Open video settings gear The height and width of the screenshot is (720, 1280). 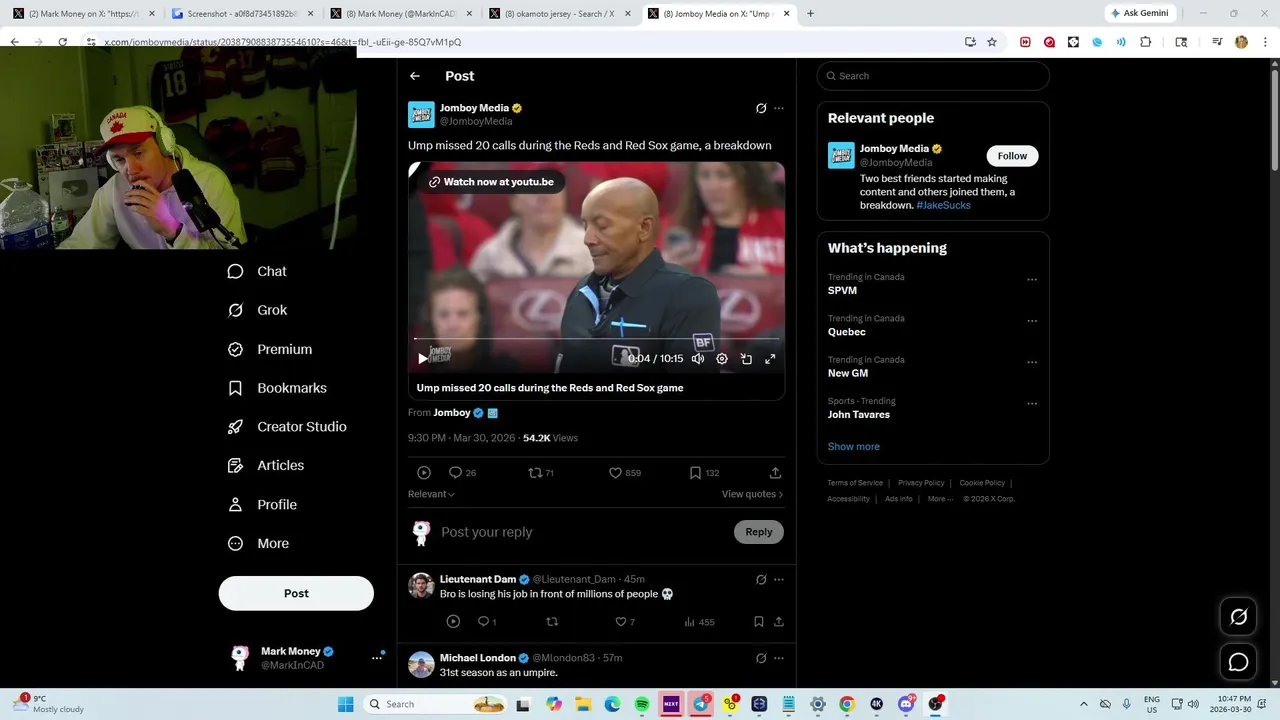click(722, 358)
